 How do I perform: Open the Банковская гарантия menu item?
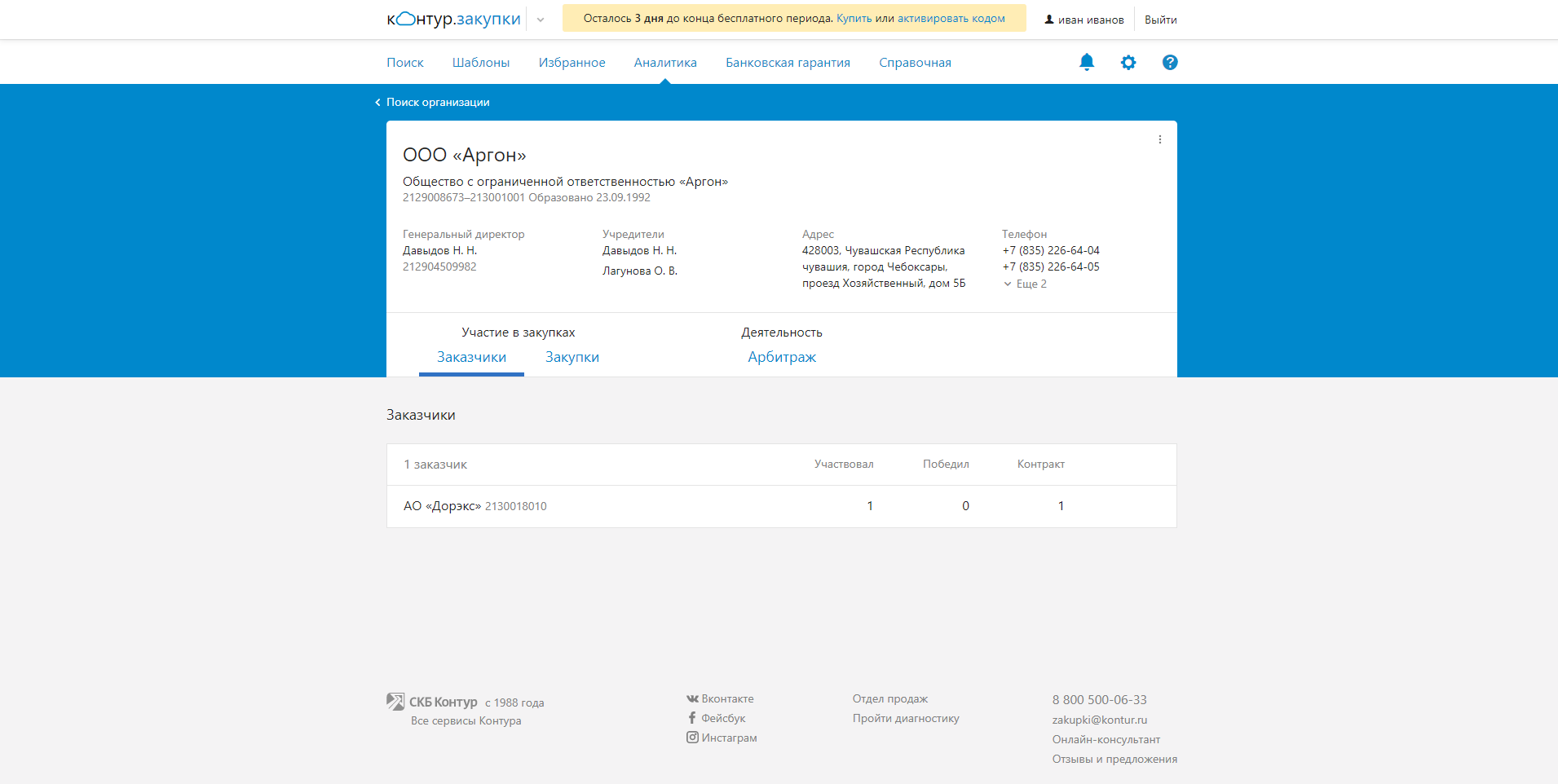point(788,63)
